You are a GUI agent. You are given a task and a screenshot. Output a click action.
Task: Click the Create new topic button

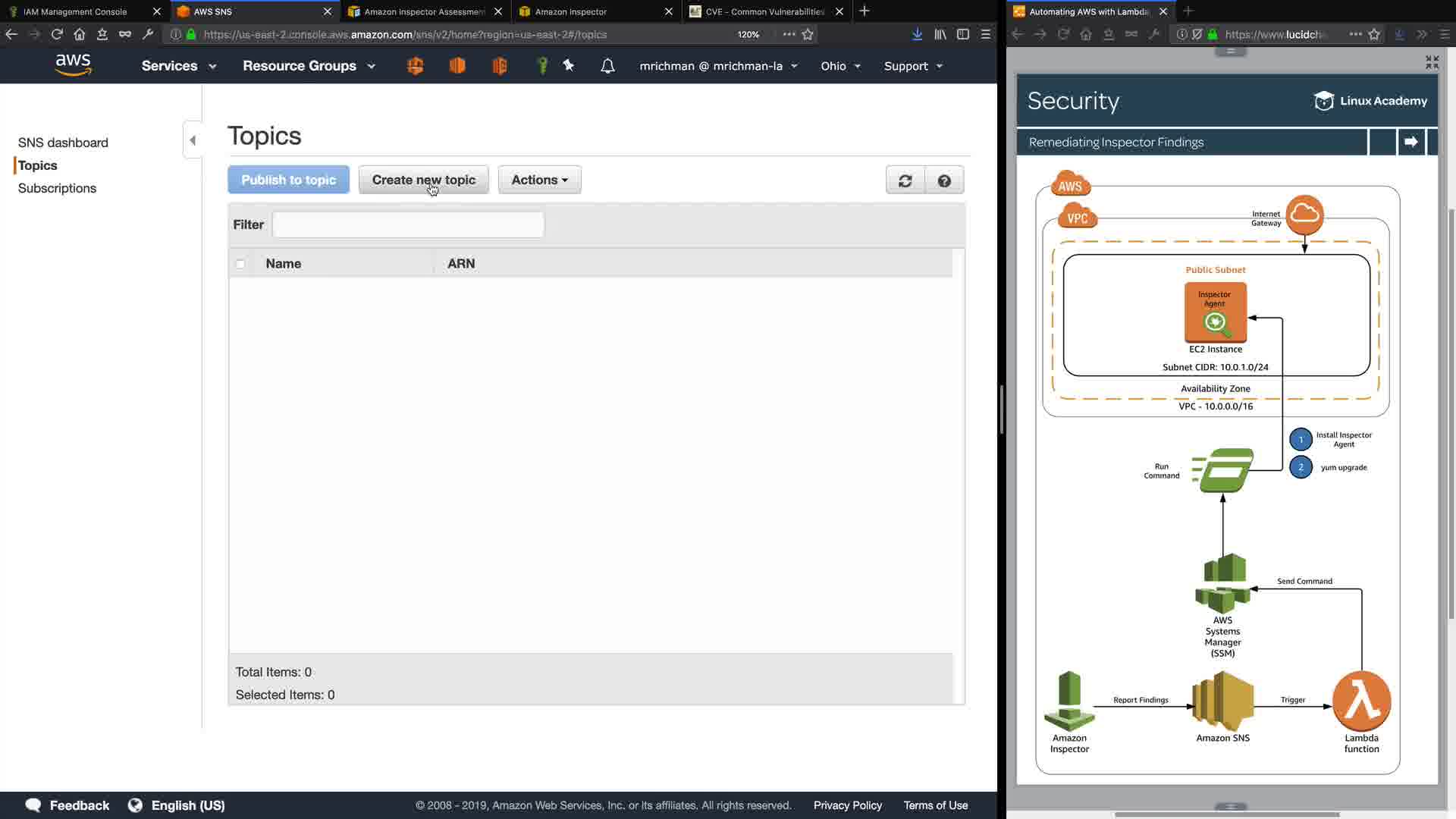click(423, 180)
